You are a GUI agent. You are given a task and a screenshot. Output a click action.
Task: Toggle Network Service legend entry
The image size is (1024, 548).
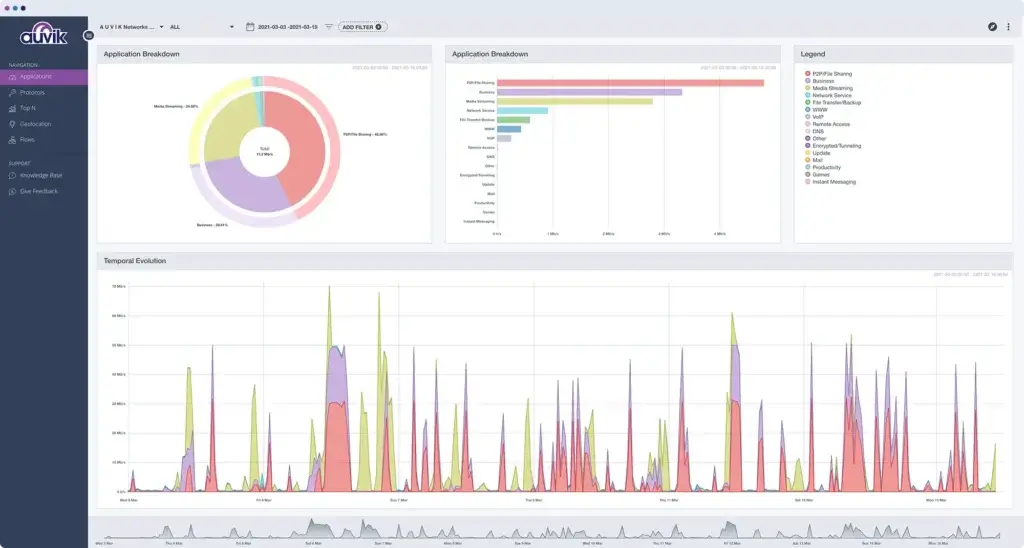pos(829,95)
